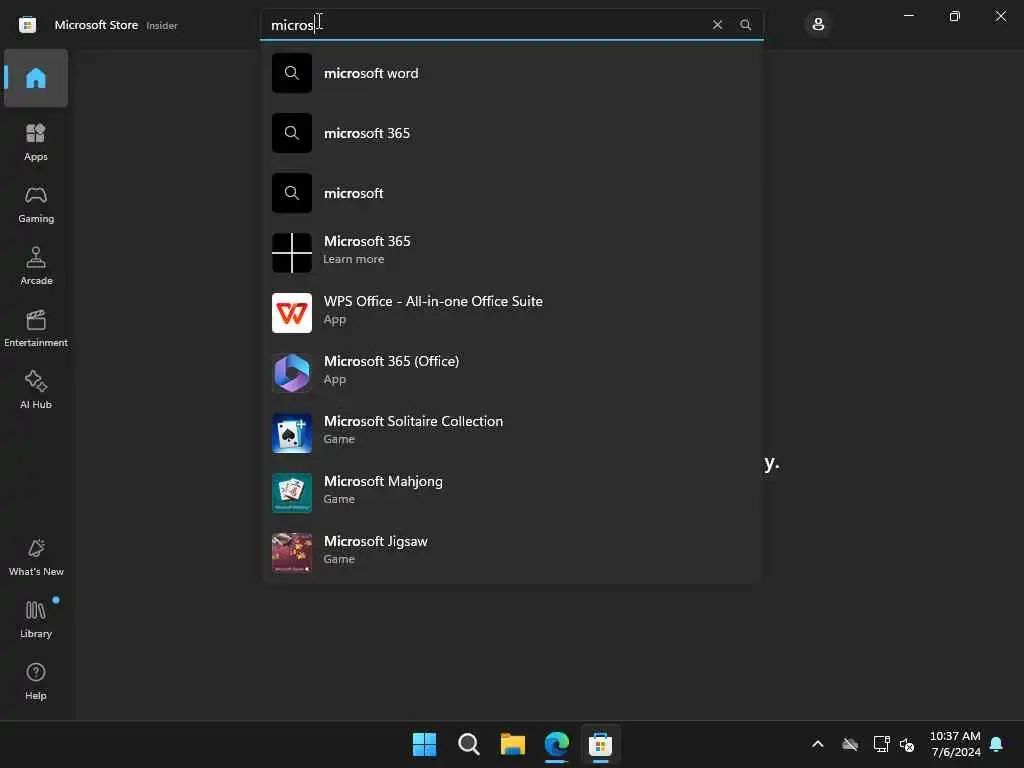1024x768 pixels.
Task: Open File Explorer from taskbar
Action: (x=513, y=744)
